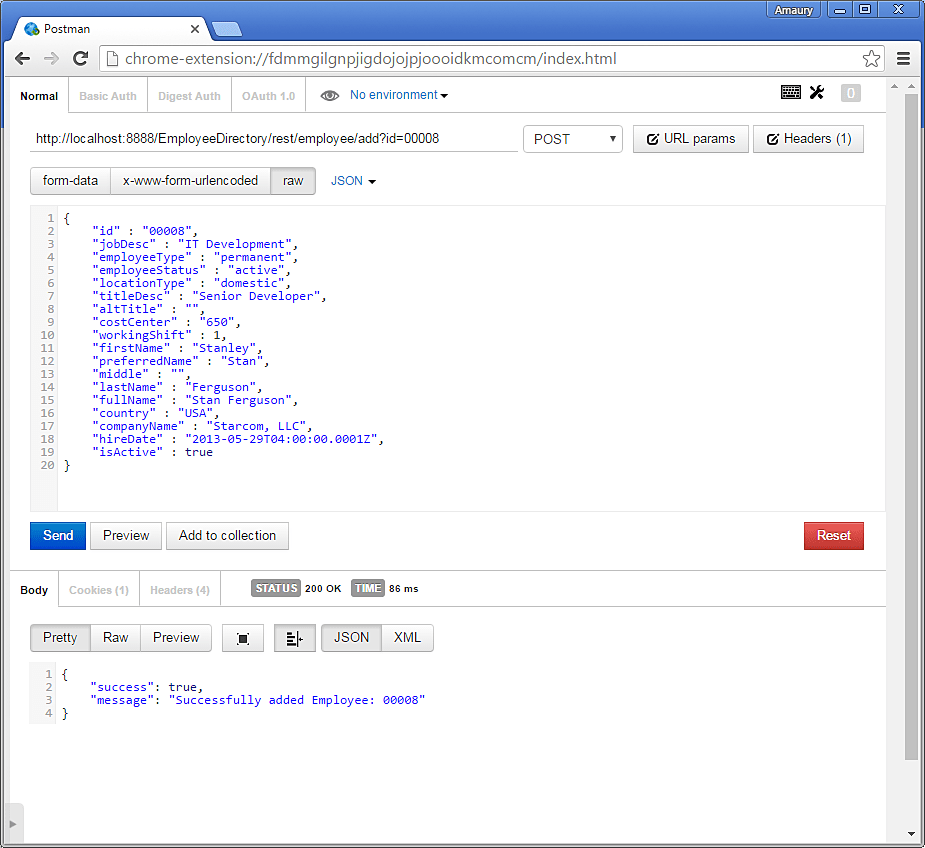Toggle line wrap icon in response

pyautogui.click(x=294, y=638)
